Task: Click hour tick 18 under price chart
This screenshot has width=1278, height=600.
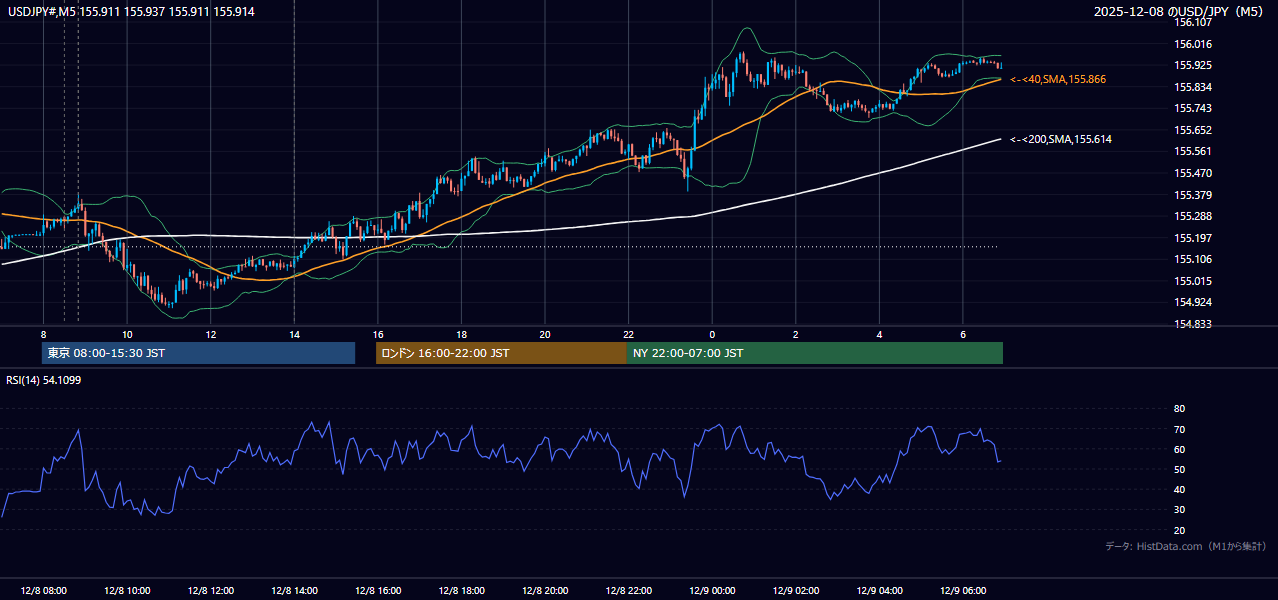Action: [x=461, y=334]
